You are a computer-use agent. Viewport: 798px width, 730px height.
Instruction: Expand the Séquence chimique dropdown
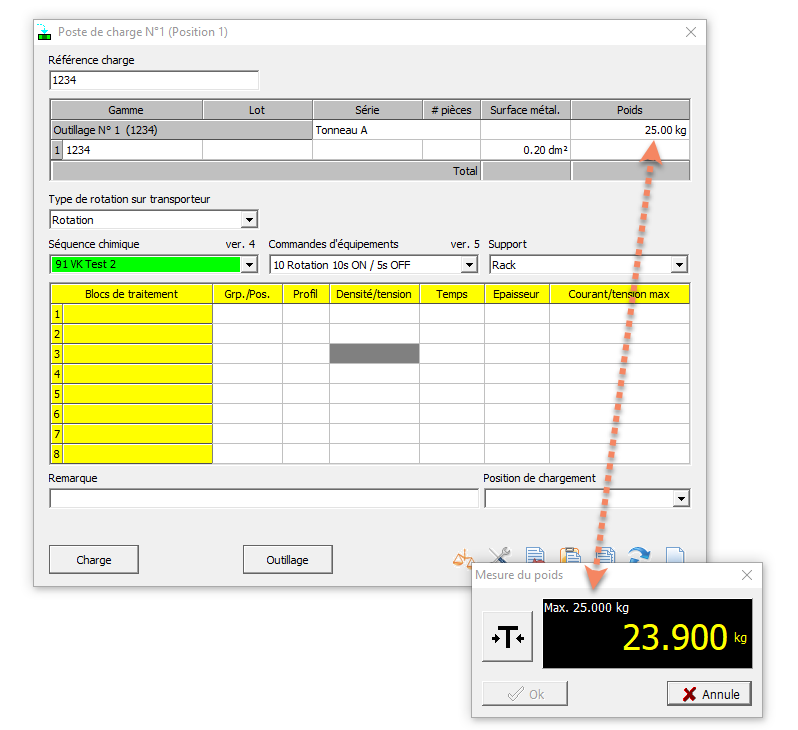point(249,265)
